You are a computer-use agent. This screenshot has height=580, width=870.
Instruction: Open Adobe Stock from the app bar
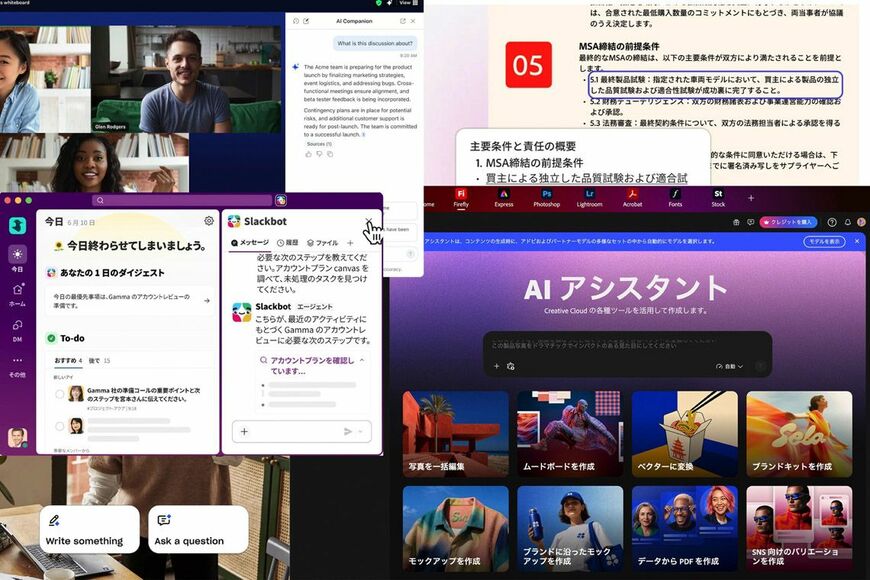click(718, 197)
